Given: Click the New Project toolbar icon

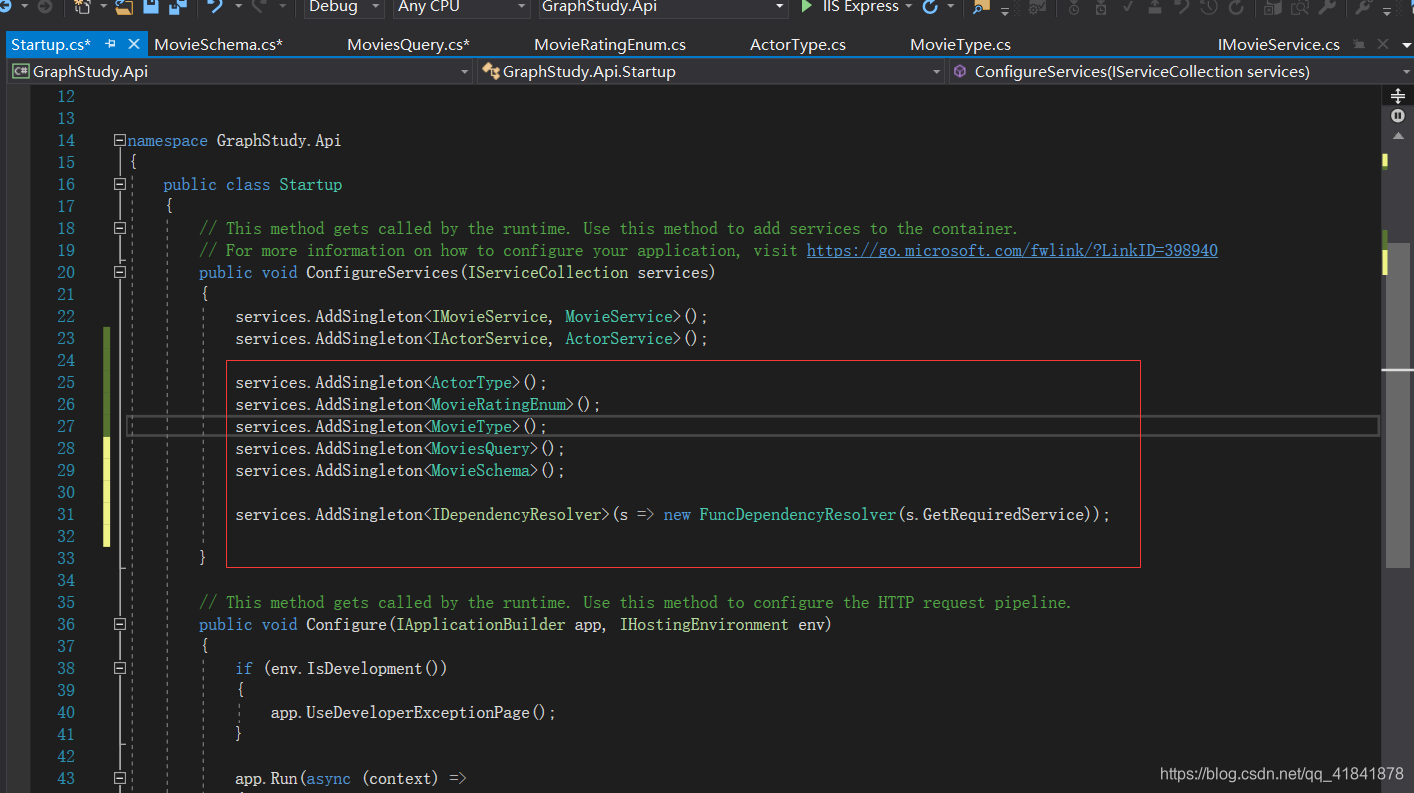Looking at the screenshot, I should click(82, 7).
